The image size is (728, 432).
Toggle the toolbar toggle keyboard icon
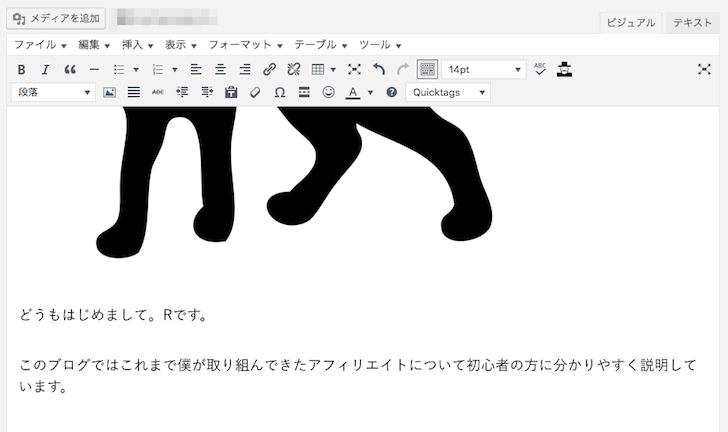427,69
